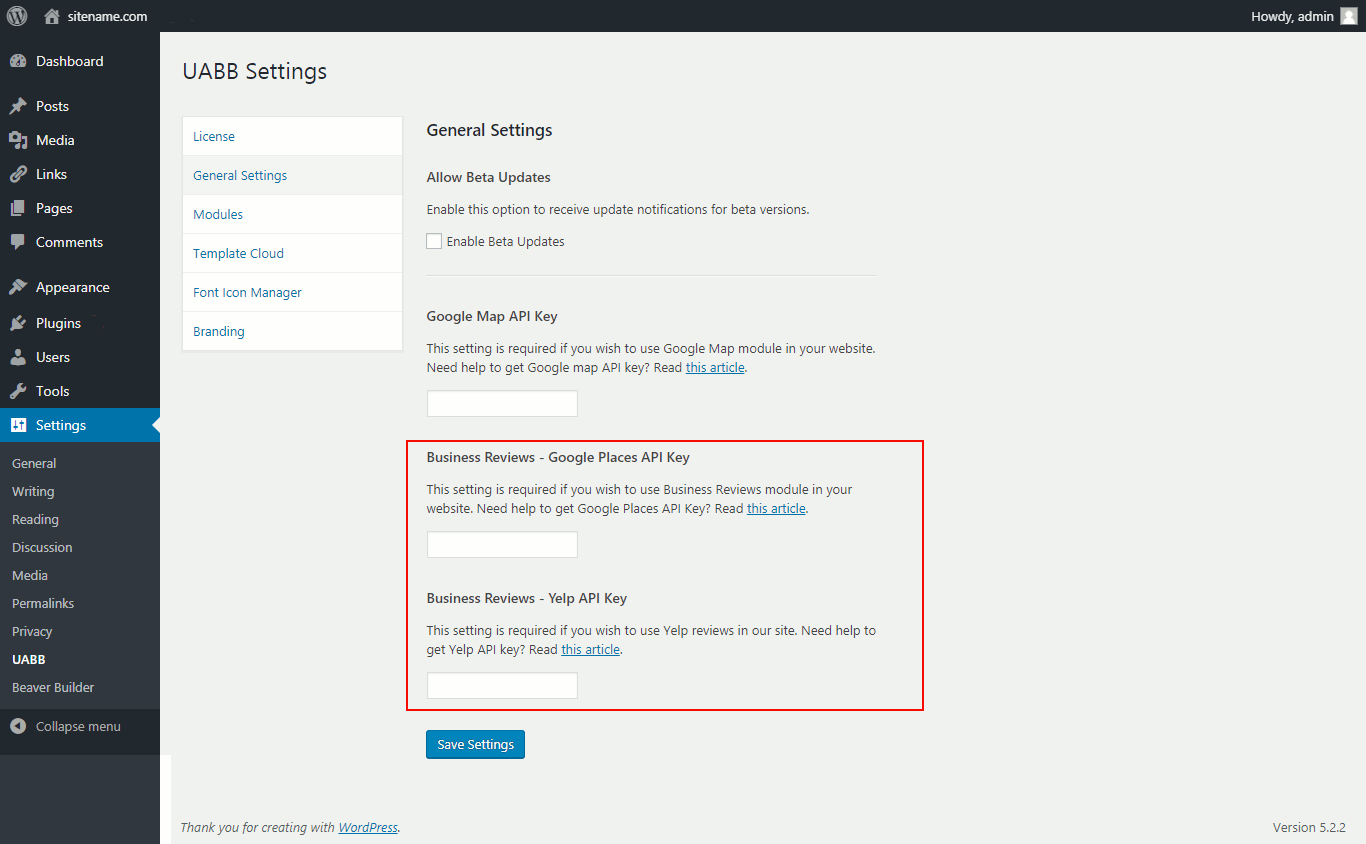Open General under Settings submenu

click(x=34, y=463)
